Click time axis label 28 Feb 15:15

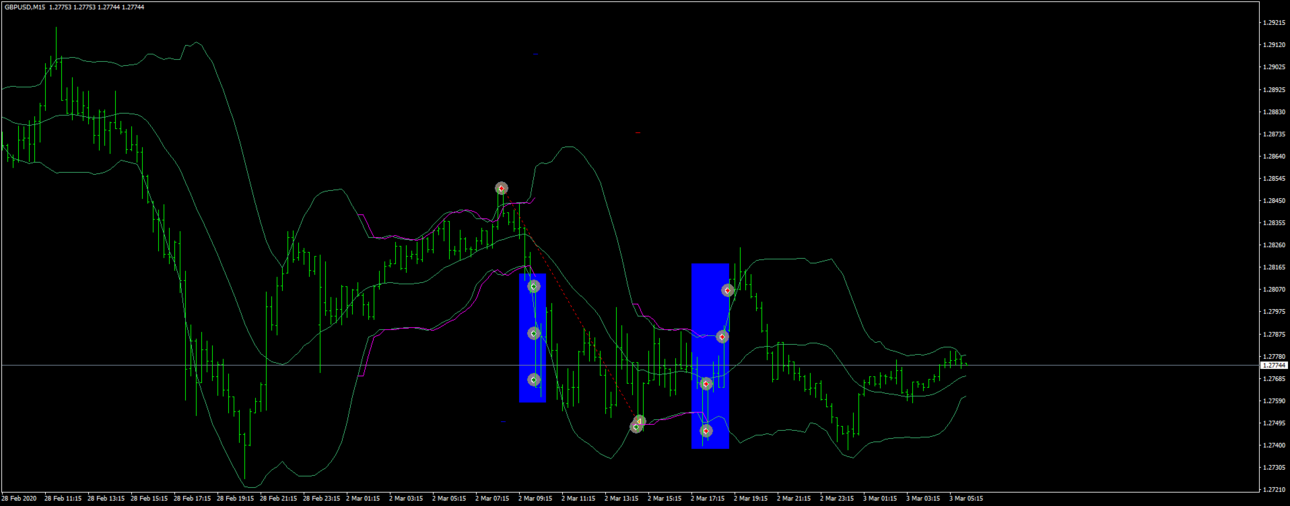[149, 498]
